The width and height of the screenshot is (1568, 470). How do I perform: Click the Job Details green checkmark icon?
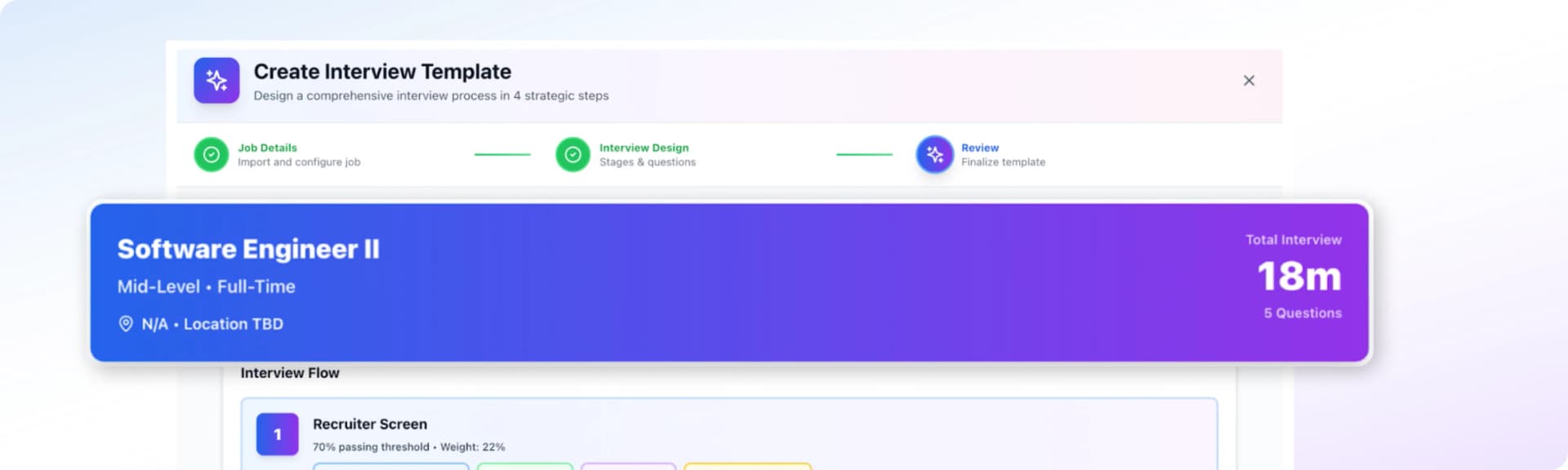211,154
